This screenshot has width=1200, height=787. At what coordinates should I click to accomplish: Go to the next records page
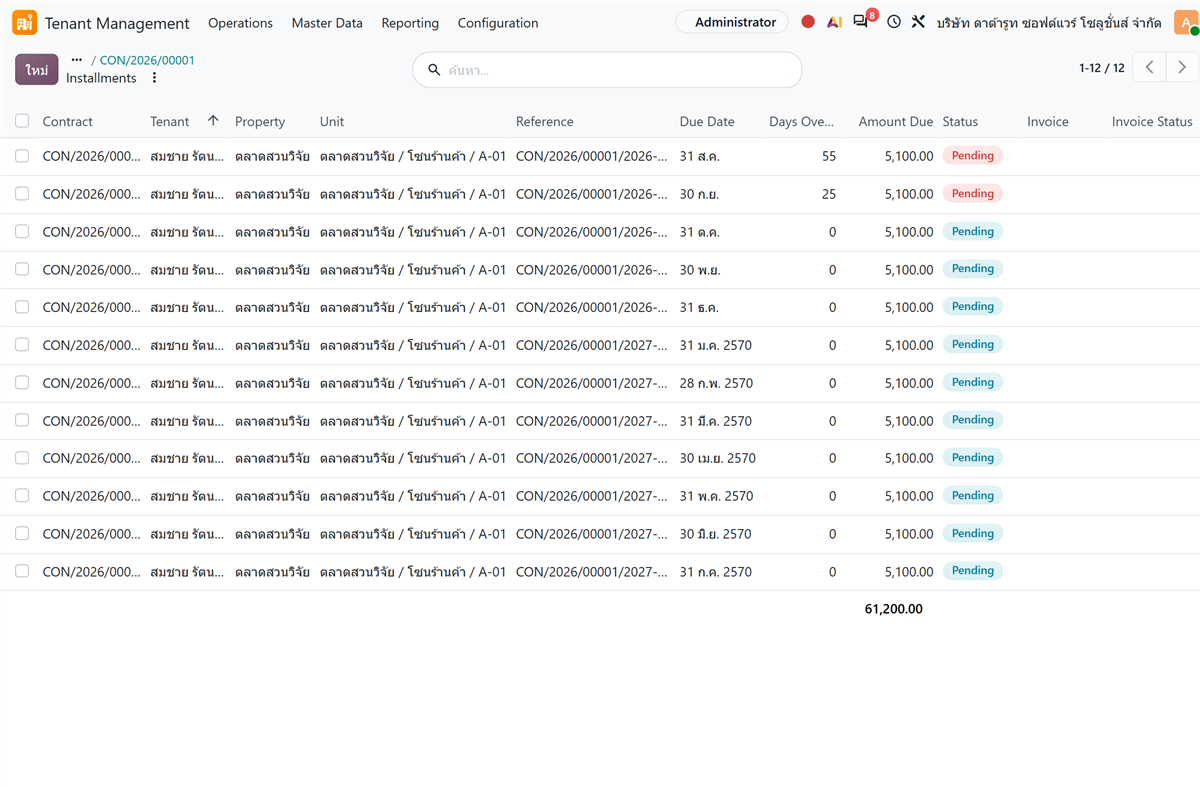click(1182, 68)
